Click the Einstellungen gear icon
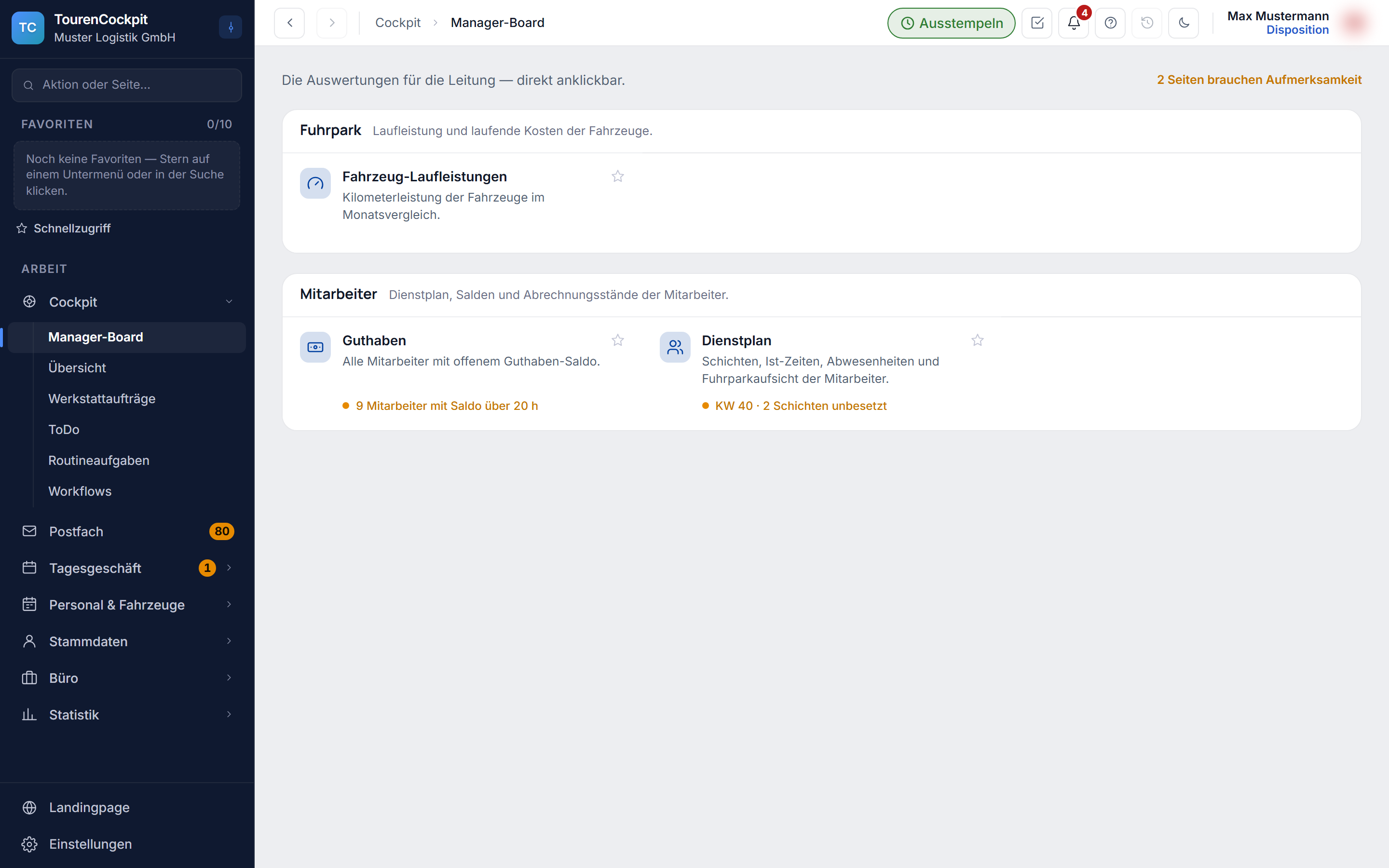 tap(29, 844)
